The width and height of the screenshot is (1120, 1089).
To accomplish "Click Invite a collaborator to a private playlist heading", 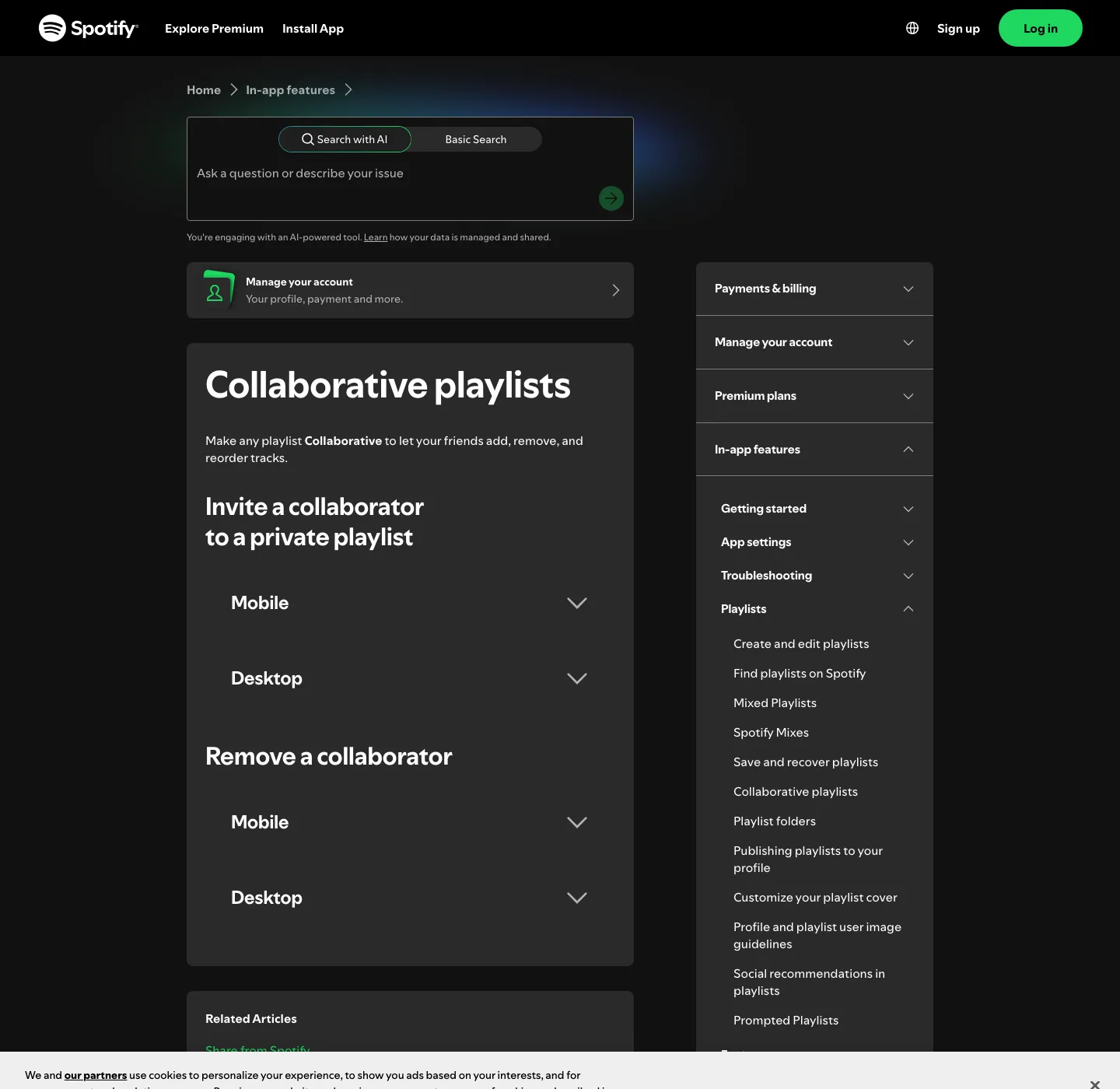I will (314, 522).
